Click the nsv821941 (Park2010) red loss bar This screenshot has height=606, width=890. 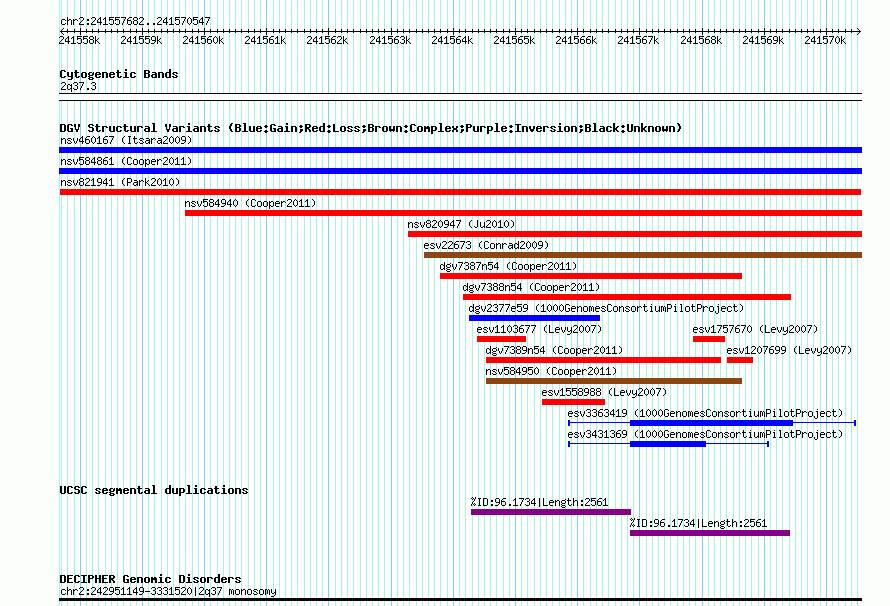tap(460, 192)
